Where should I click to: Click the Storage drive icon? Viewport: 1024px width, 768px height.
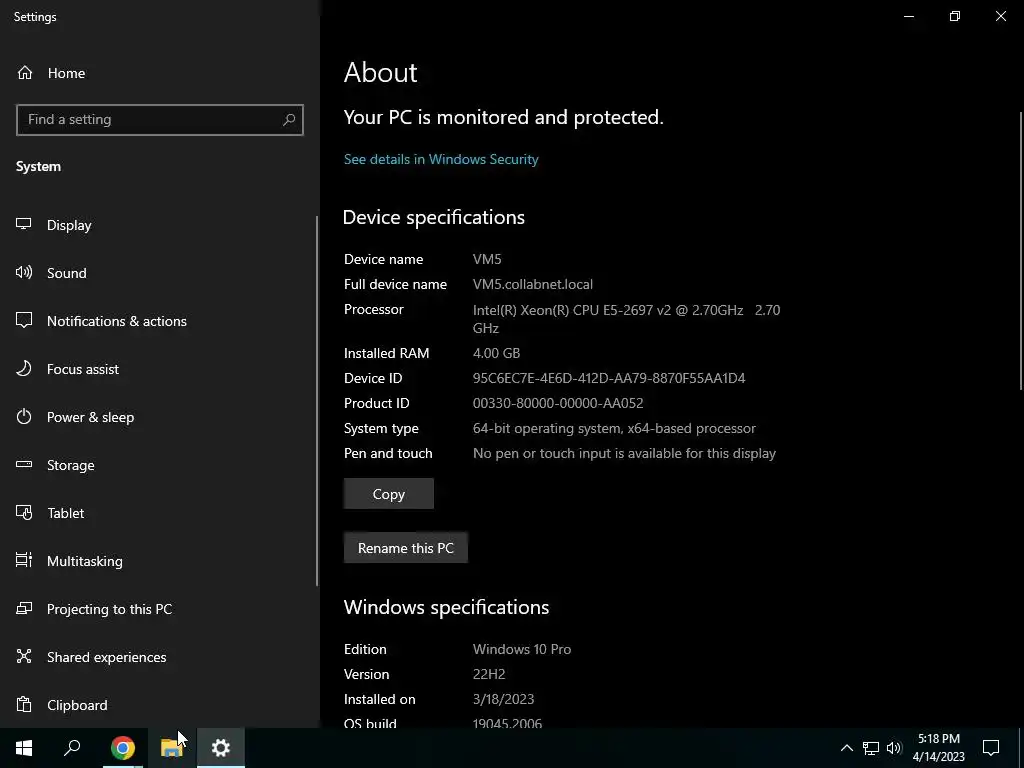click(24, 464)
